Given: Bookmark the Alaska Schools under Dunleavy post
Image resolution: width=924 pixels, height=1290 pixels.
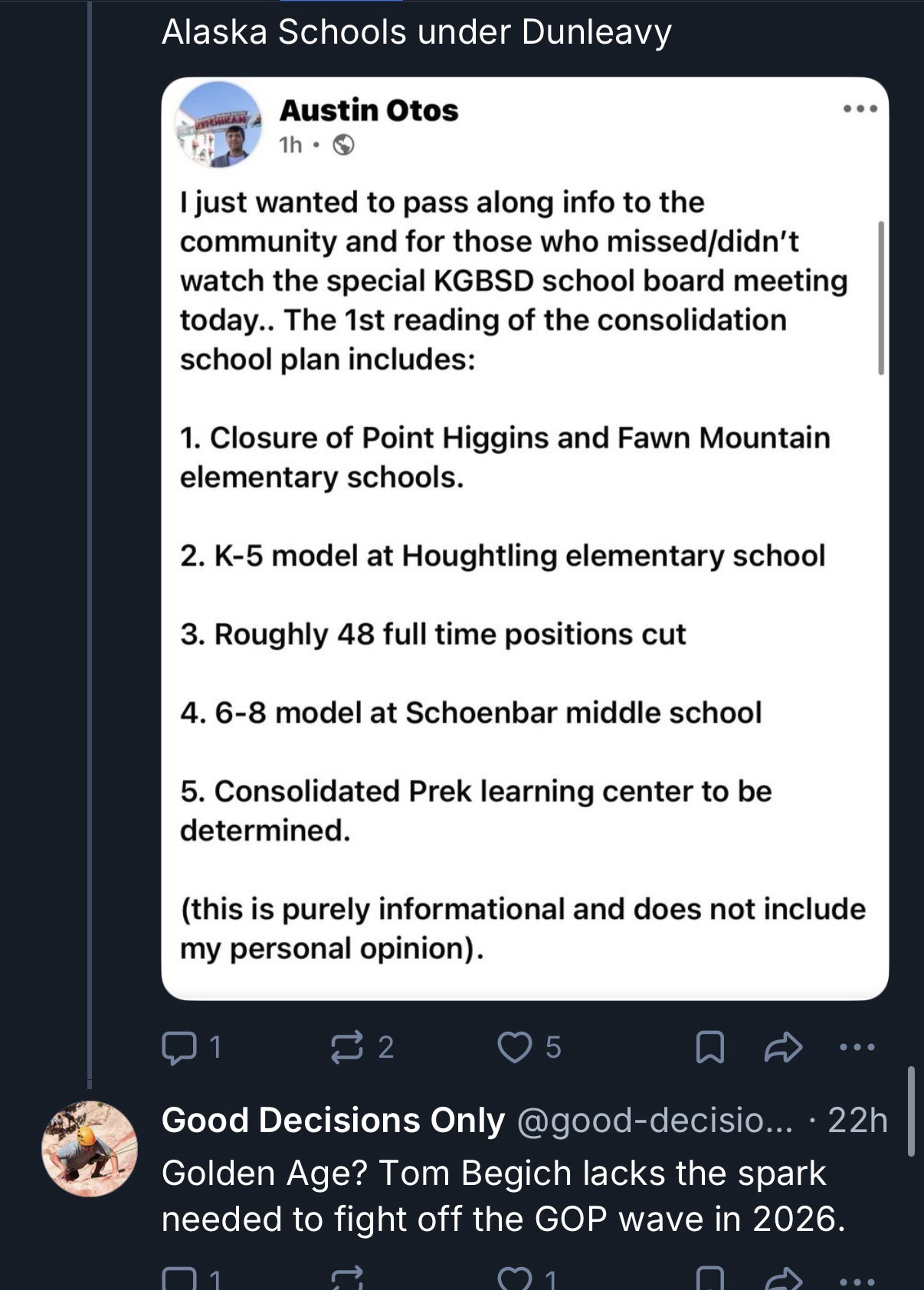Looking at the screenshot, I should [709, 1047].
